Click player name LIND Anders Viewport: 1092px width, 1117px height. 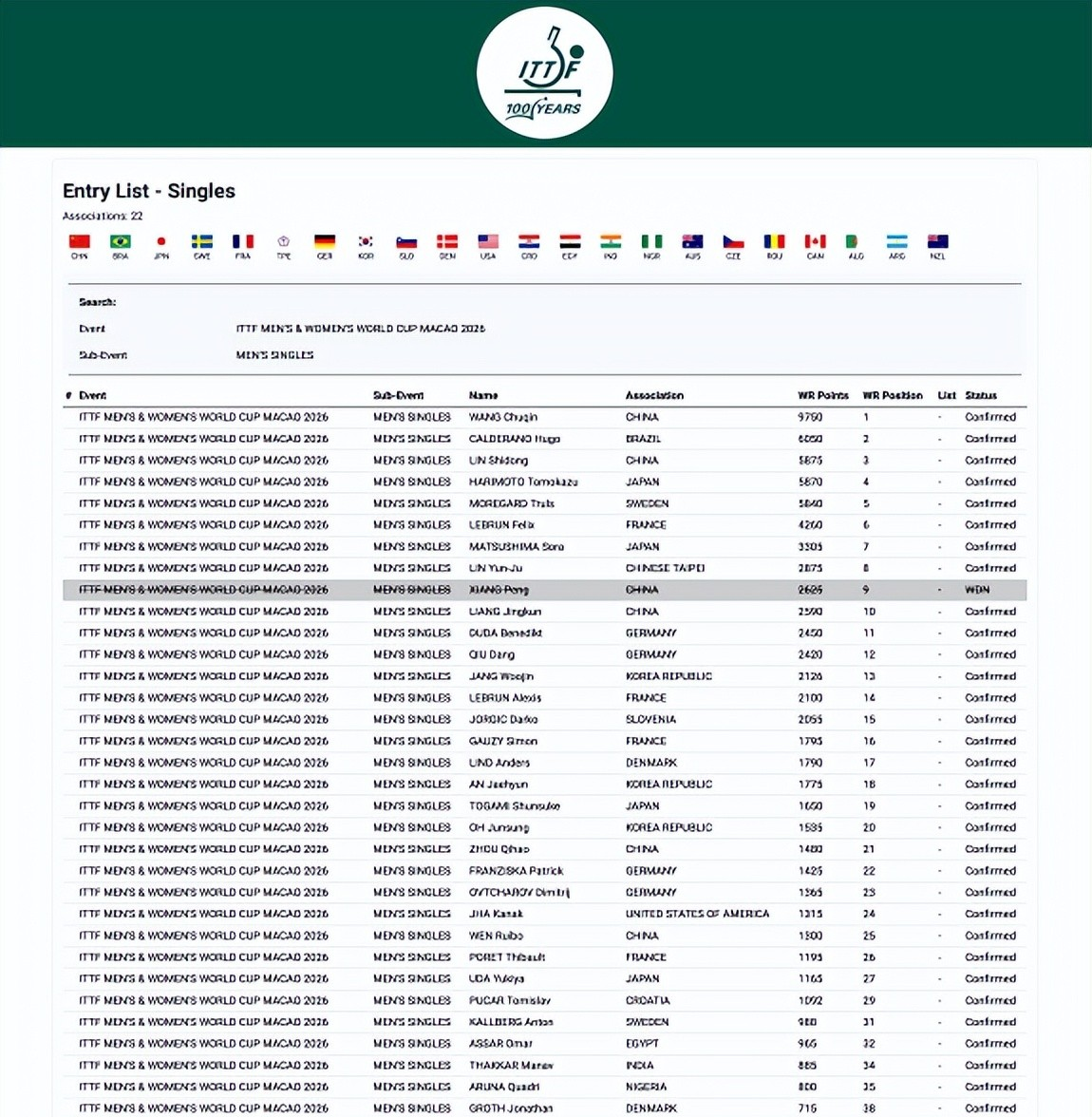click(x=499, y=763)
